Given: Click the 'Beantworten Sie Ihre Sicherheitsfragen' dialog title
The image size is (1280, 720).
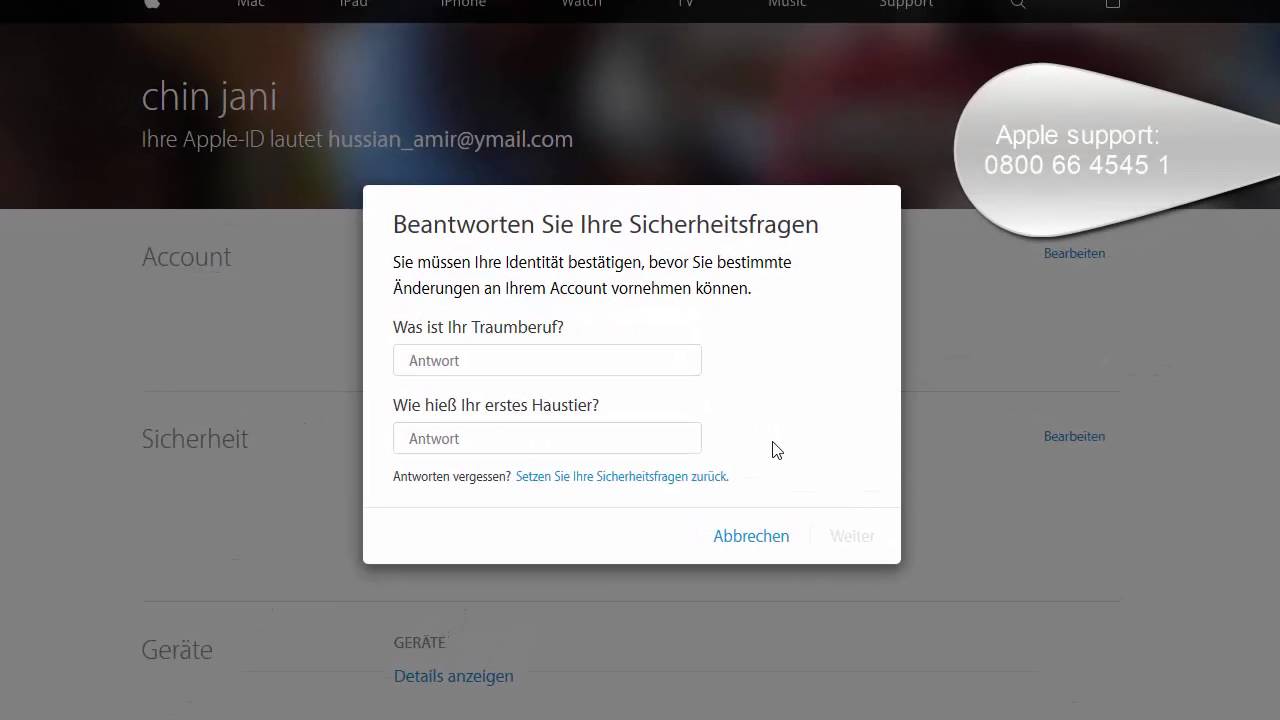Looking at the screenshot, I should [x=606, y=224].
